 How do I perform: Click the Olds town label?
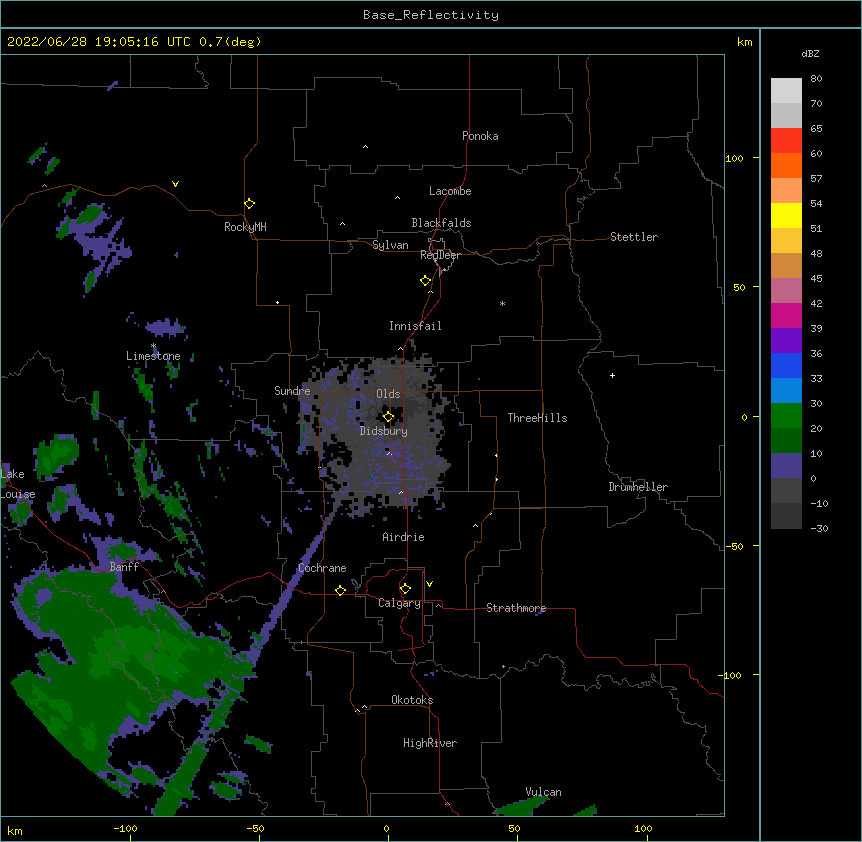click(x=388, y=394)
